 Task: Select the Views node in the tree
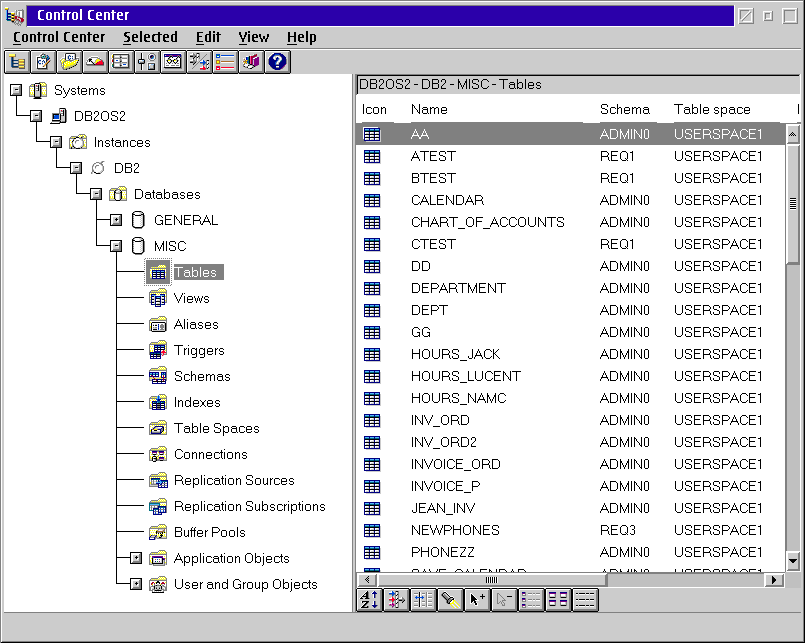[191, 298]
